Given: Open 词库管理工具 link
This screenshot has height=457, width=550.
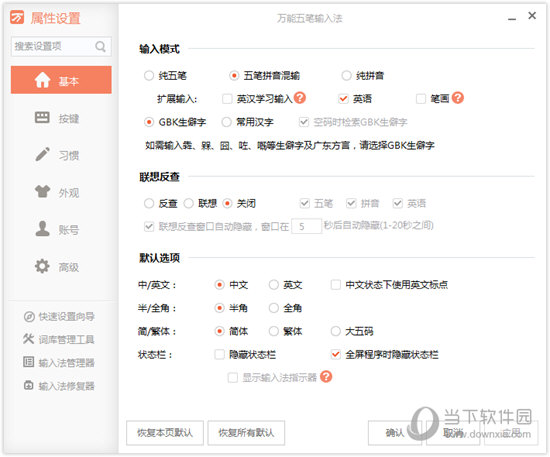Looking at the screenshot, I should [x=67, y=339].
